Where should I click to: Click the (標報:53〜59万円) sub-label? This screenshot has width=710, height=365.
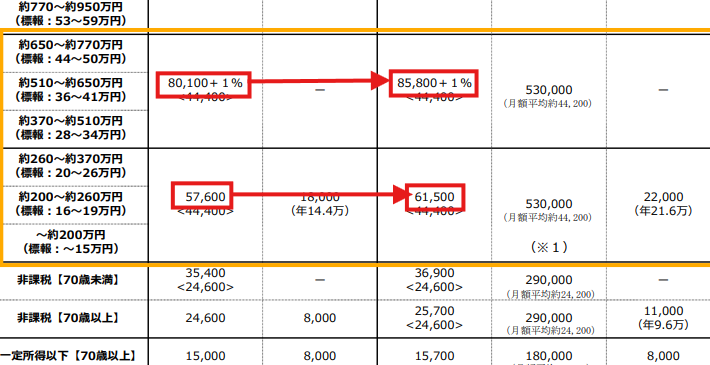(x=71, y=21)
